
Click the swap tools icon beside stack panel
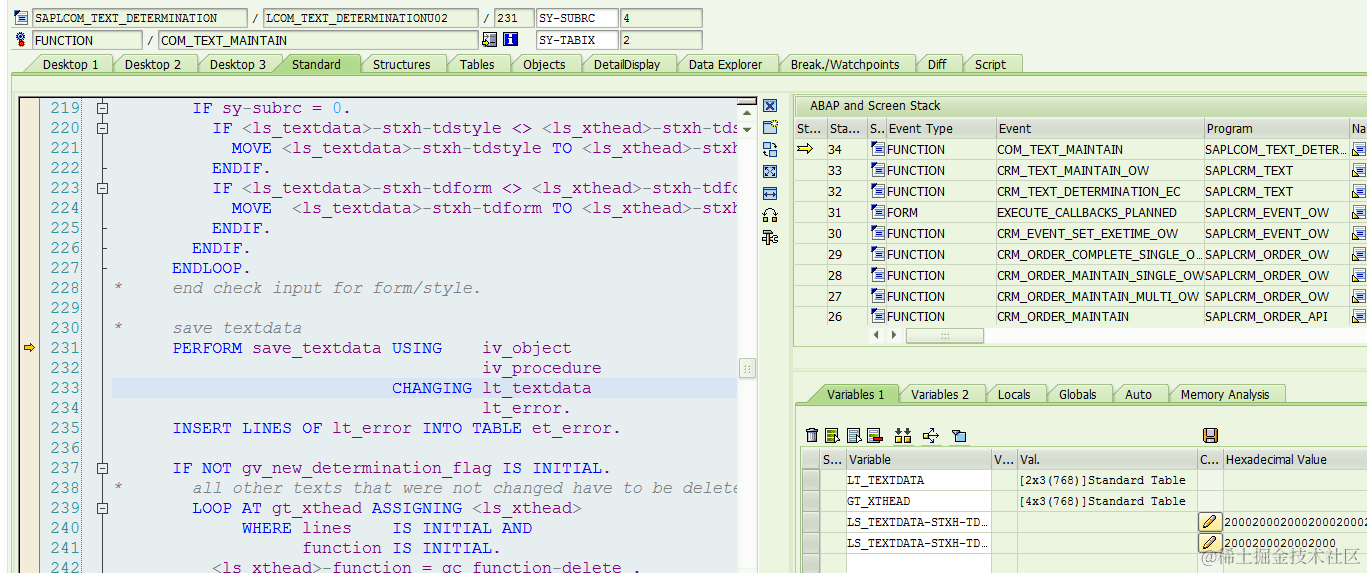click(770, 215)
